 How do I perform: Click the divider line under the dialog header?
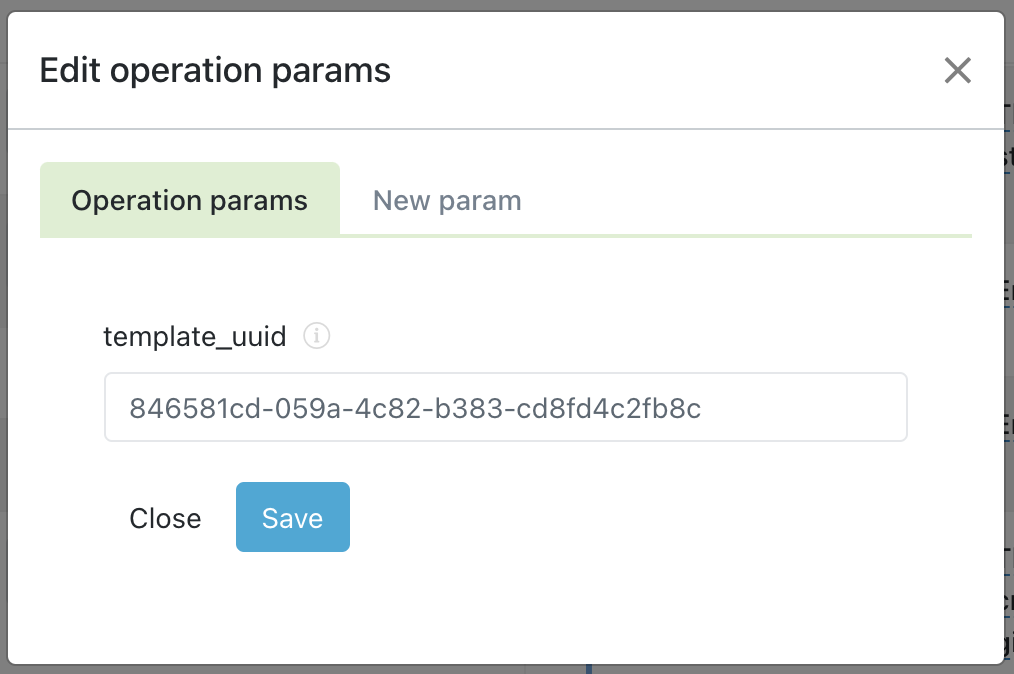point(506,129)
